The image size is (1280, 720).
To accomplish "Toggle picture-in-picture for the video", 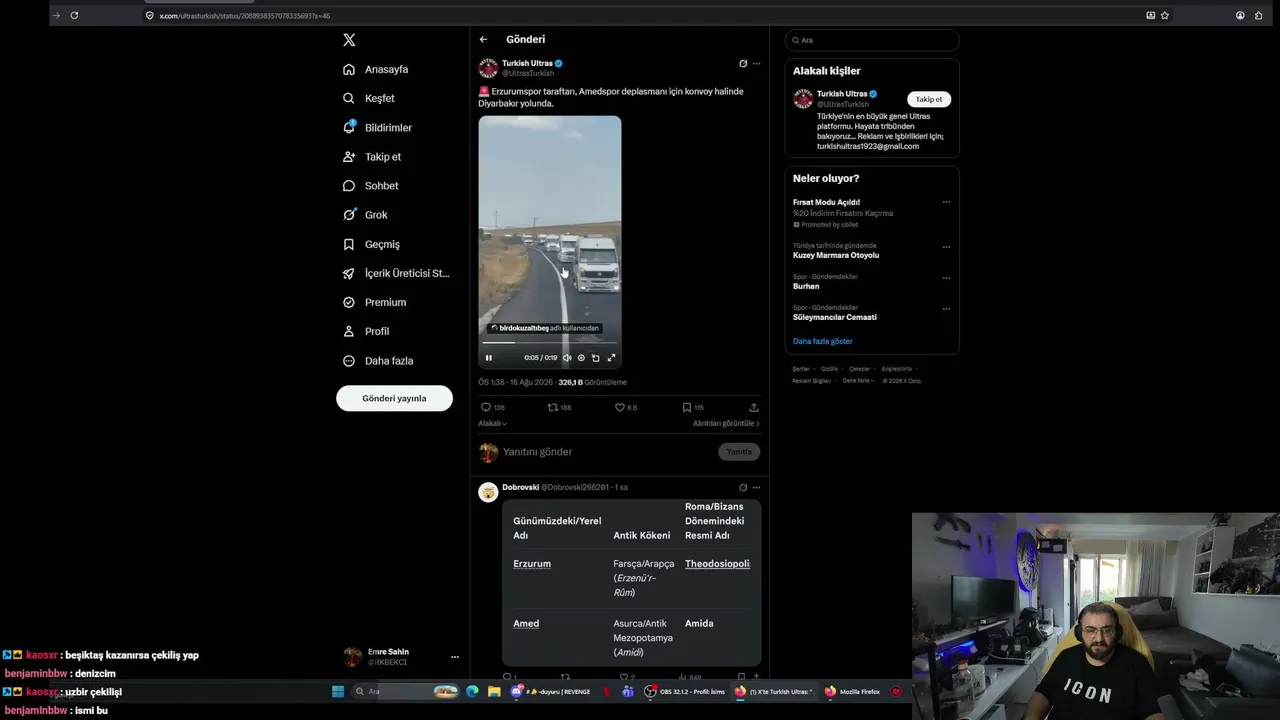I will 596,358.
